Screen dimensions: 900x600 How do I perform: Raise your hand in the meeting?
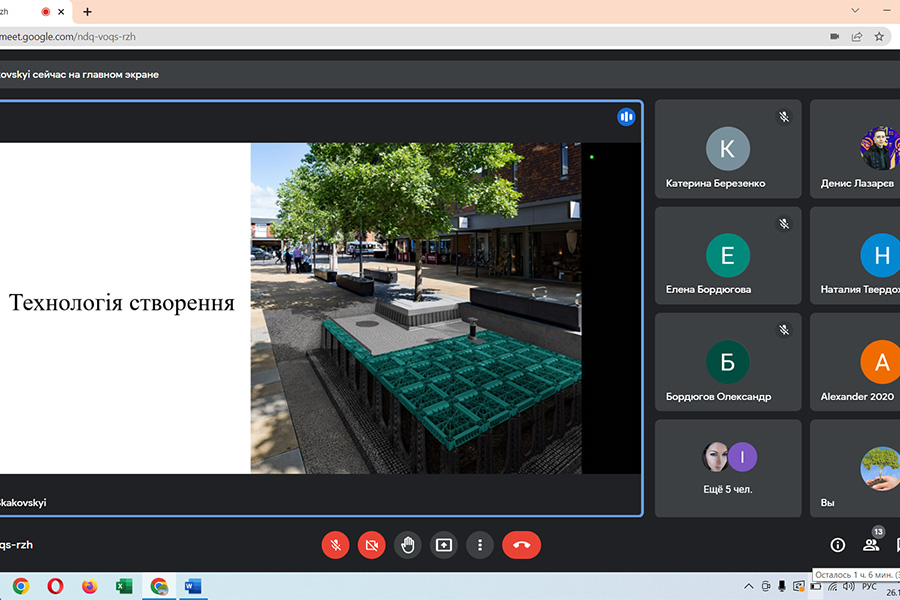[x=408, y=545]
